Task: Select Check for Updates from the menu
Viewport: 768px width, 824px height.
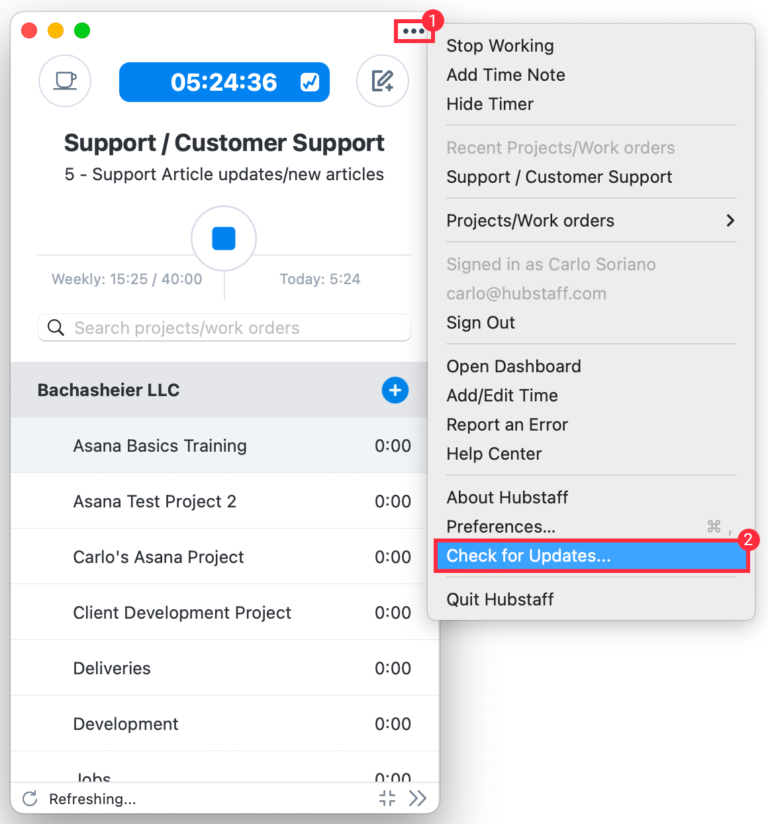Action: pos(591,556)
